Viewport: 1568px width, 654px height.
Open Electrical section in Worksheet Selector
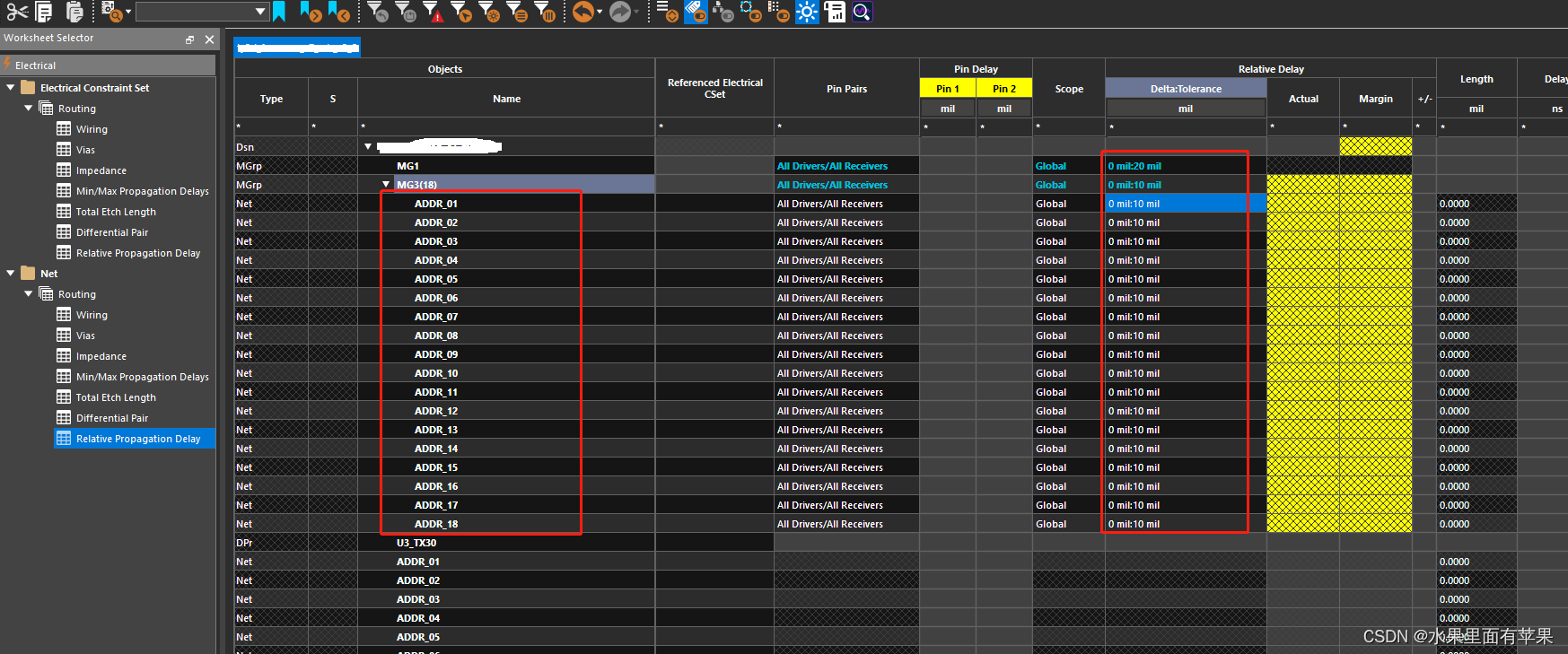point(36,65)
